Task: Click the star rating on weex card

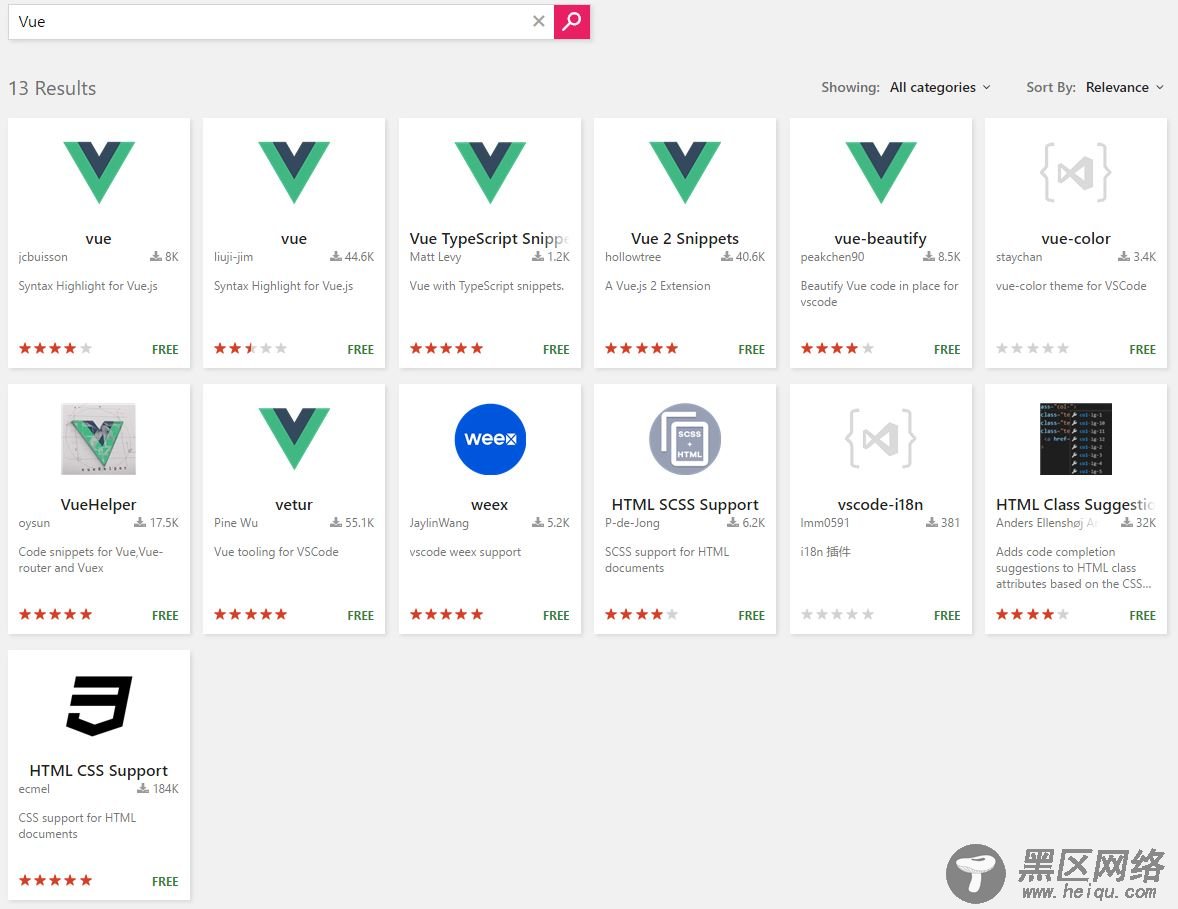Action: (446, 615)
